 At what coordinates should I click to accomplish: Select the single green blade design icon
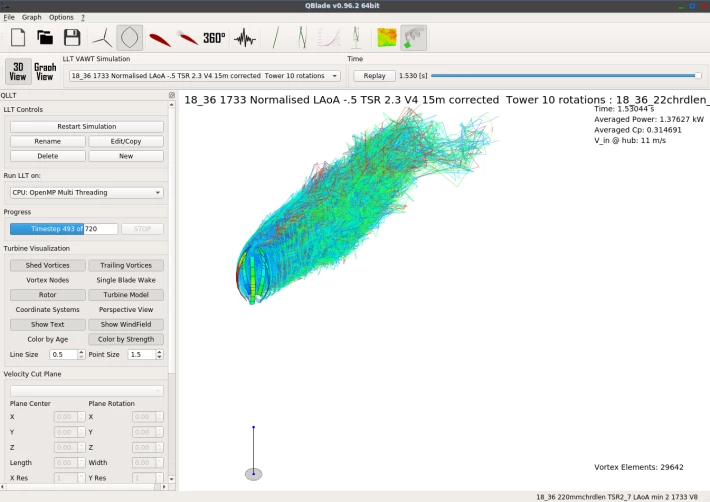click(275, 38)
